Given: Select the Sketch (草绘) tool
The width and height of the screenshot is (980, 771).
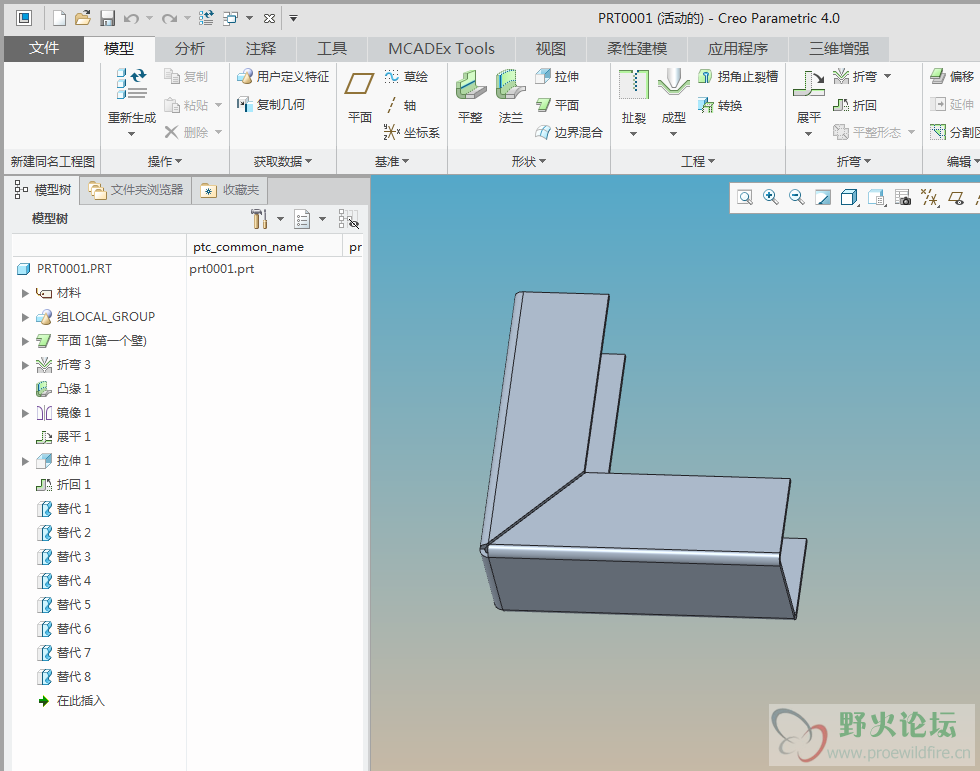Looking at the screenshot, I should [x=406, y=76].
